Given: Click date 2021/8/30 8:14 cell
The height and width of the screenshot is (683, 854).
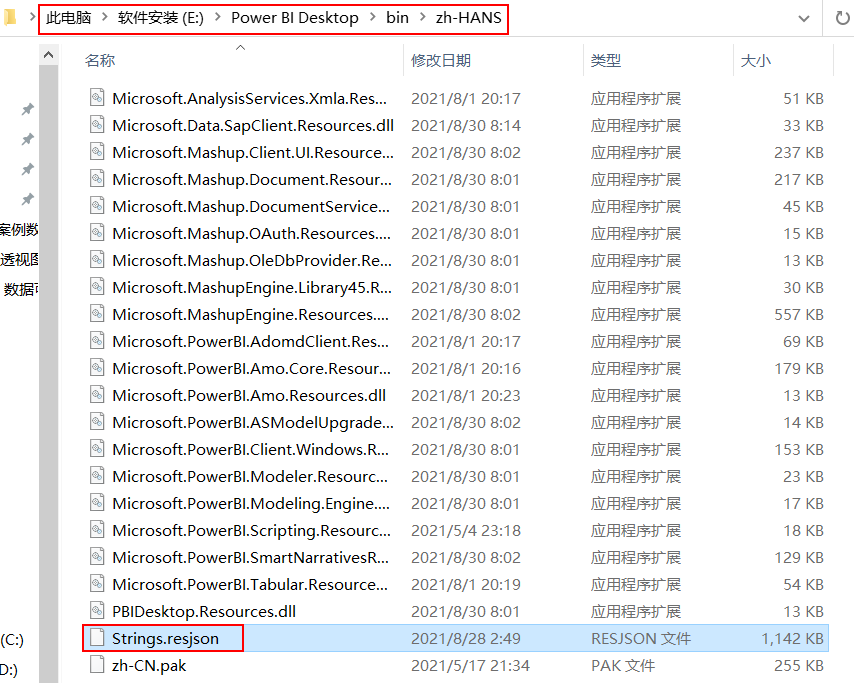Looking at the screenshot, I should 466,126.
